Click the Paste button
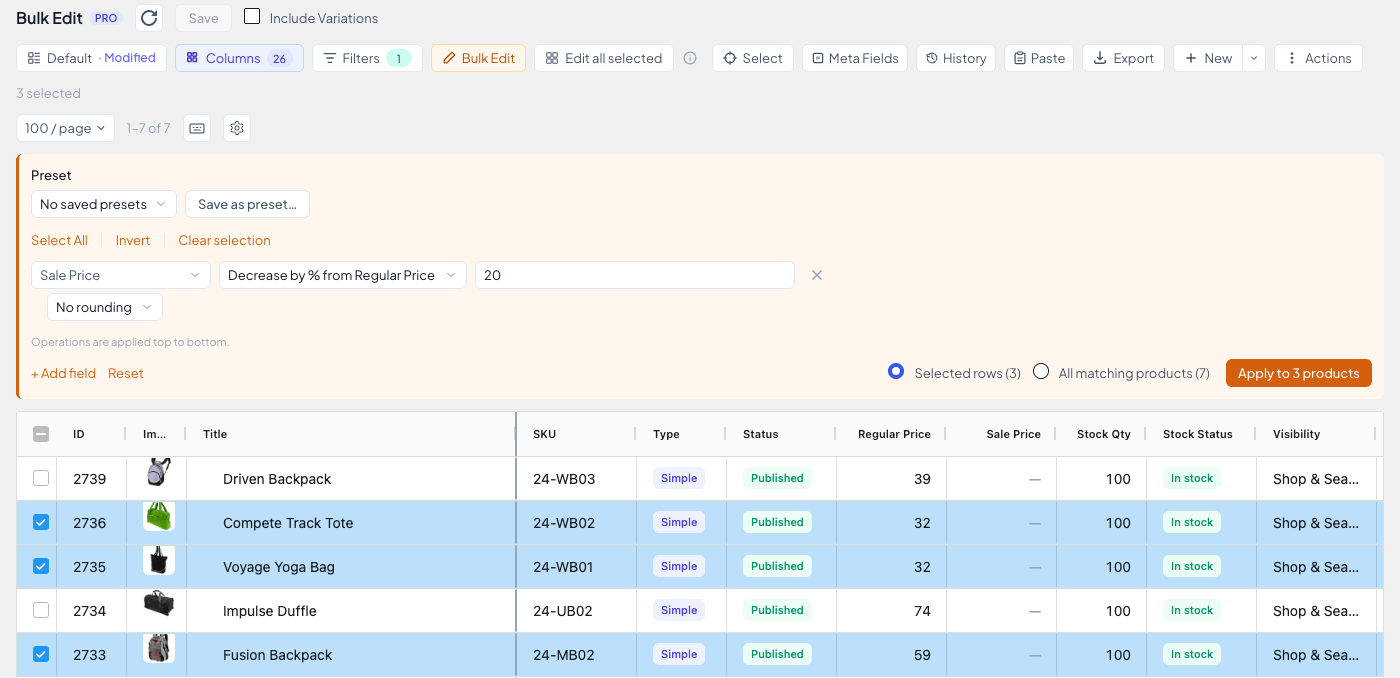Image resolution: width=1400 pixels, height=678 pixels. [1039, 58]
